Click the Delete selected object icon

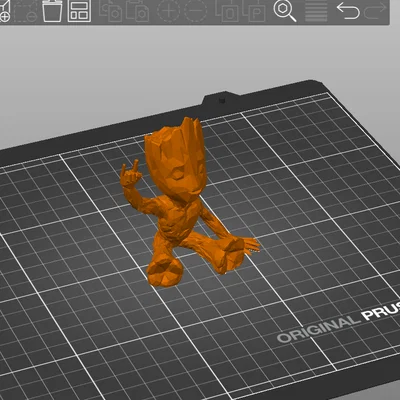(26, 11)
